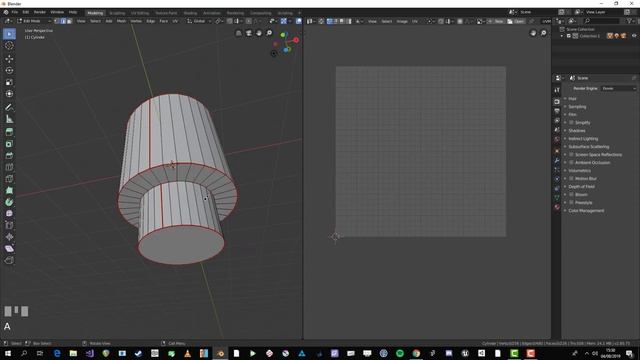Toggle Collection 1 visibility eye
Image resolution: width=640 pixels, height=360 pixels.
pyautogui.click(x=634, y=36)
